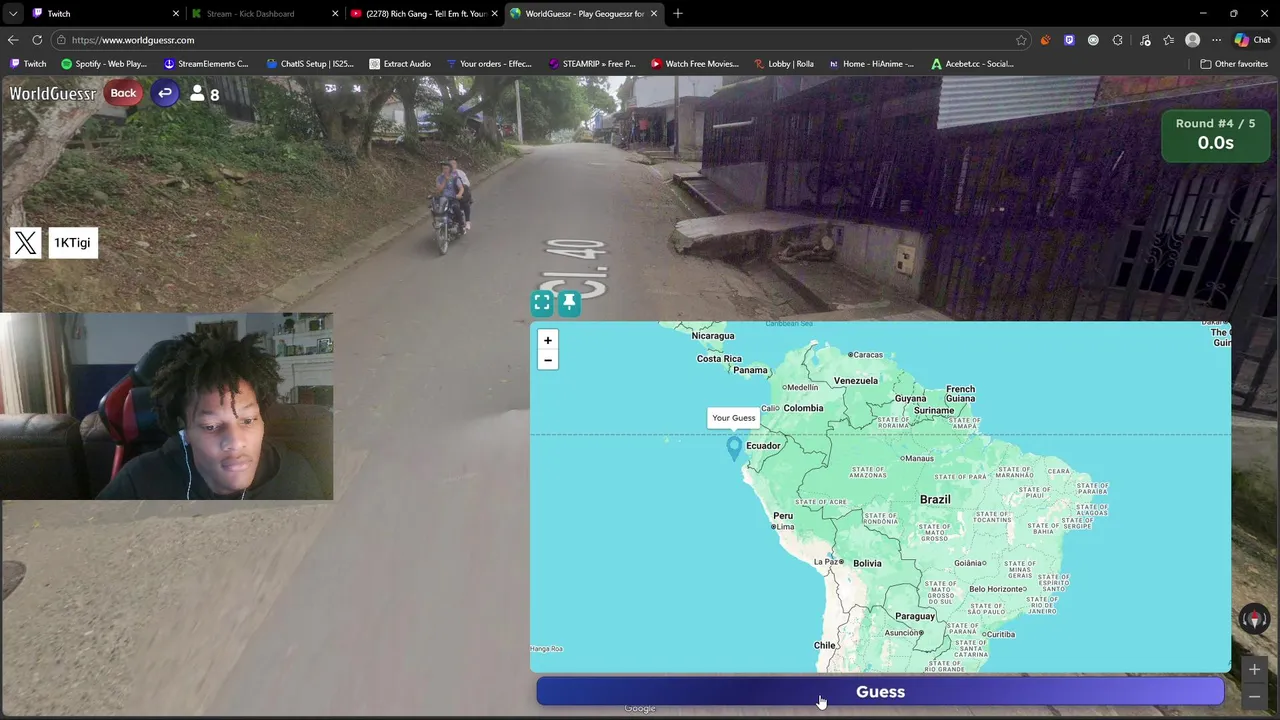Open the orange acorn extension icon
This screenshot has width=1280, height=720.
[x=1045, y=40]
